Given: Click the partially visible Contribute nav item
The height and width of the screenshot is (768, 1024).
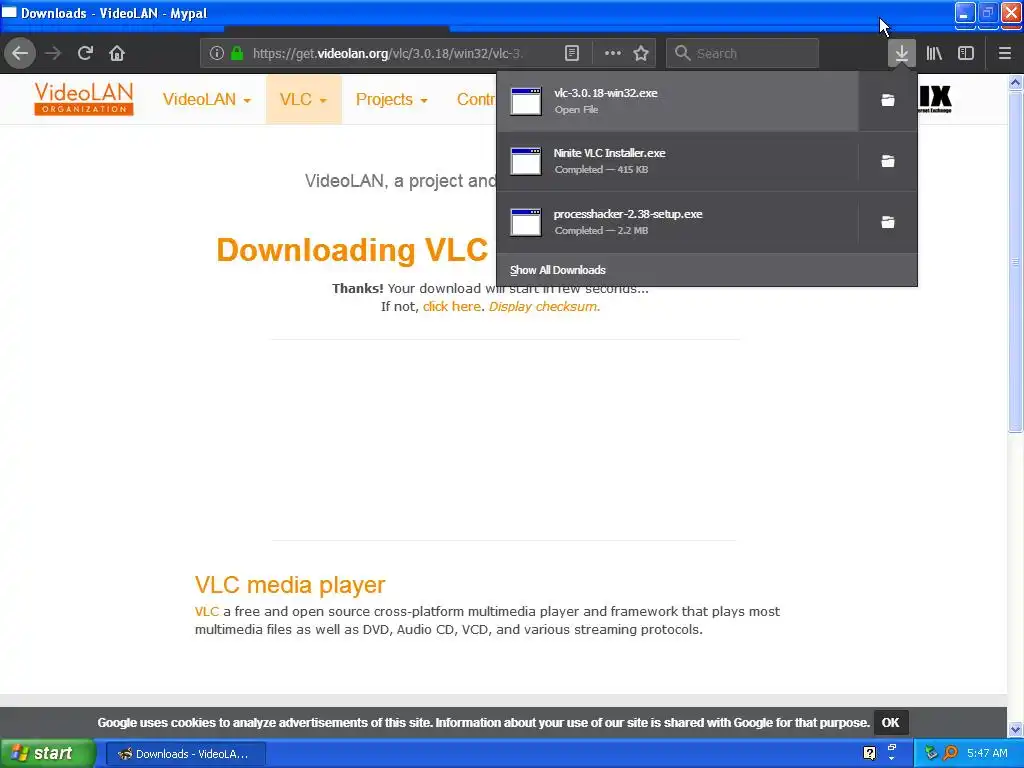Looking at the screenshot, I should pos(475,99).
